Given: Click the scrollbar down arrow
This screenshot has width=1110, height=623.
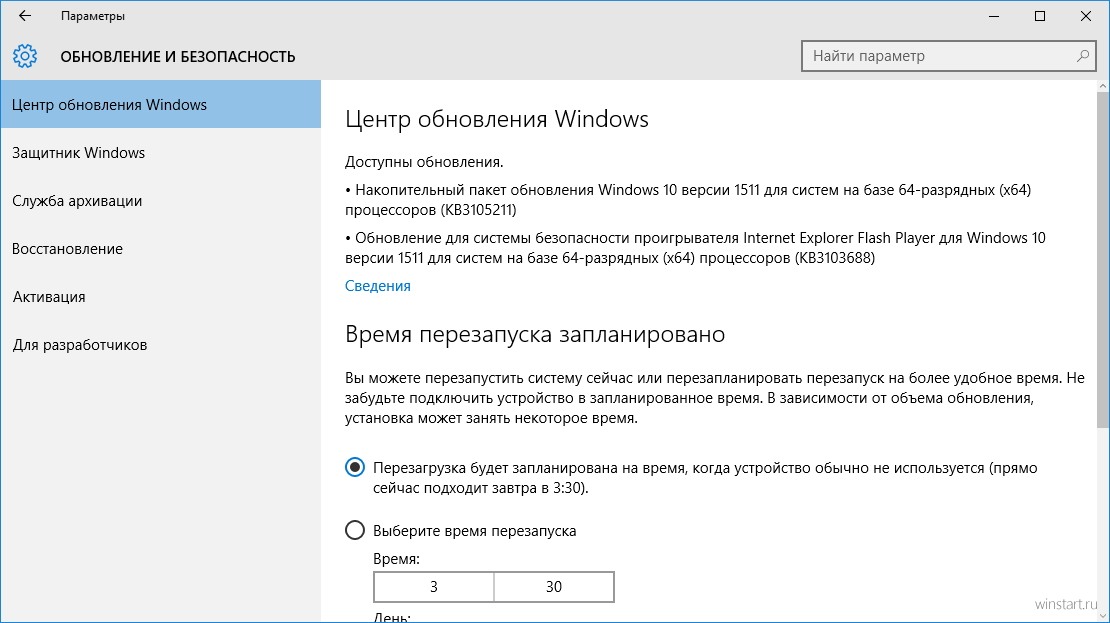Looking at the screenshot, I should 1103,616.
